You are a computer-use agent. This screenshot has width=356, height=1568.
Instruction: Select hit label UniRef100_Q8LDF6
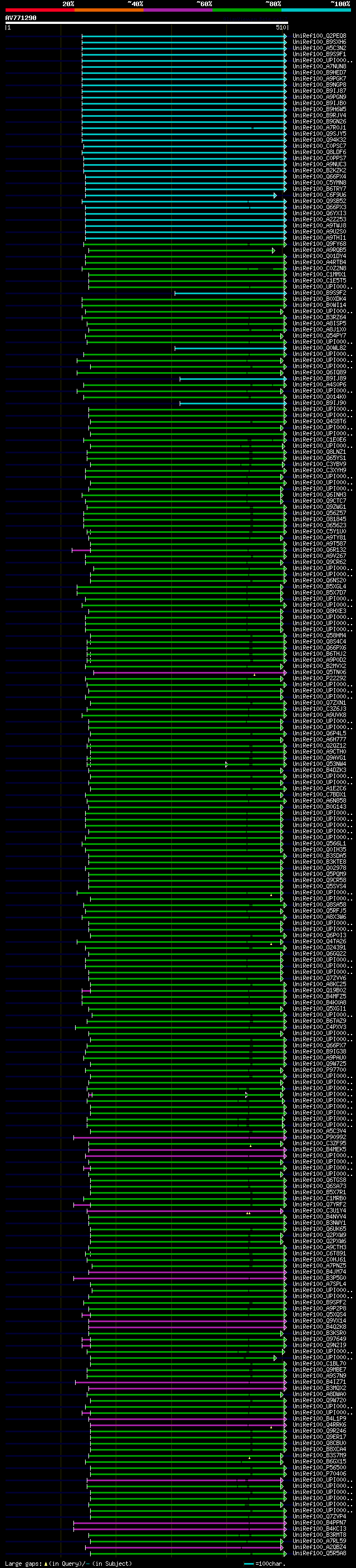pos(319,152)
